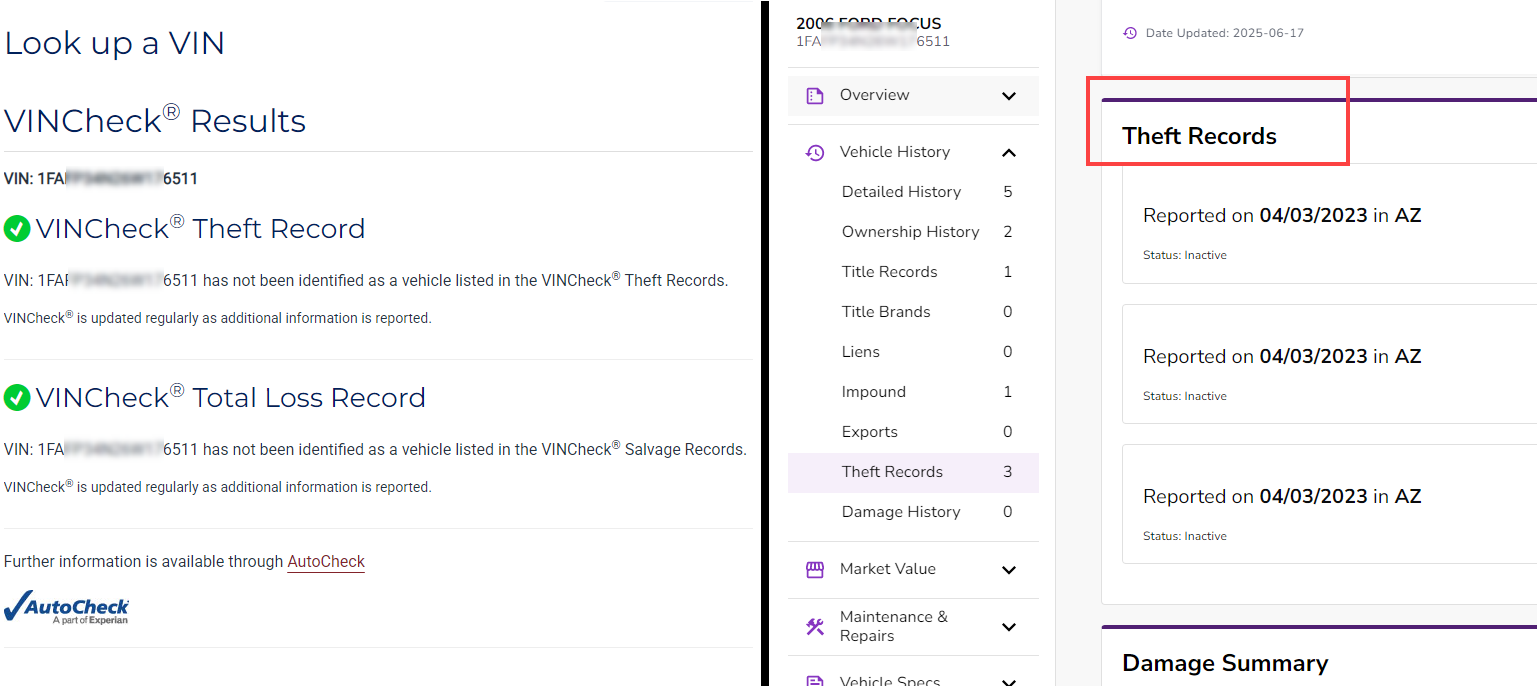
Task: Open the Overview menu section
Action: pyautogui.click(x=913, y=96)
